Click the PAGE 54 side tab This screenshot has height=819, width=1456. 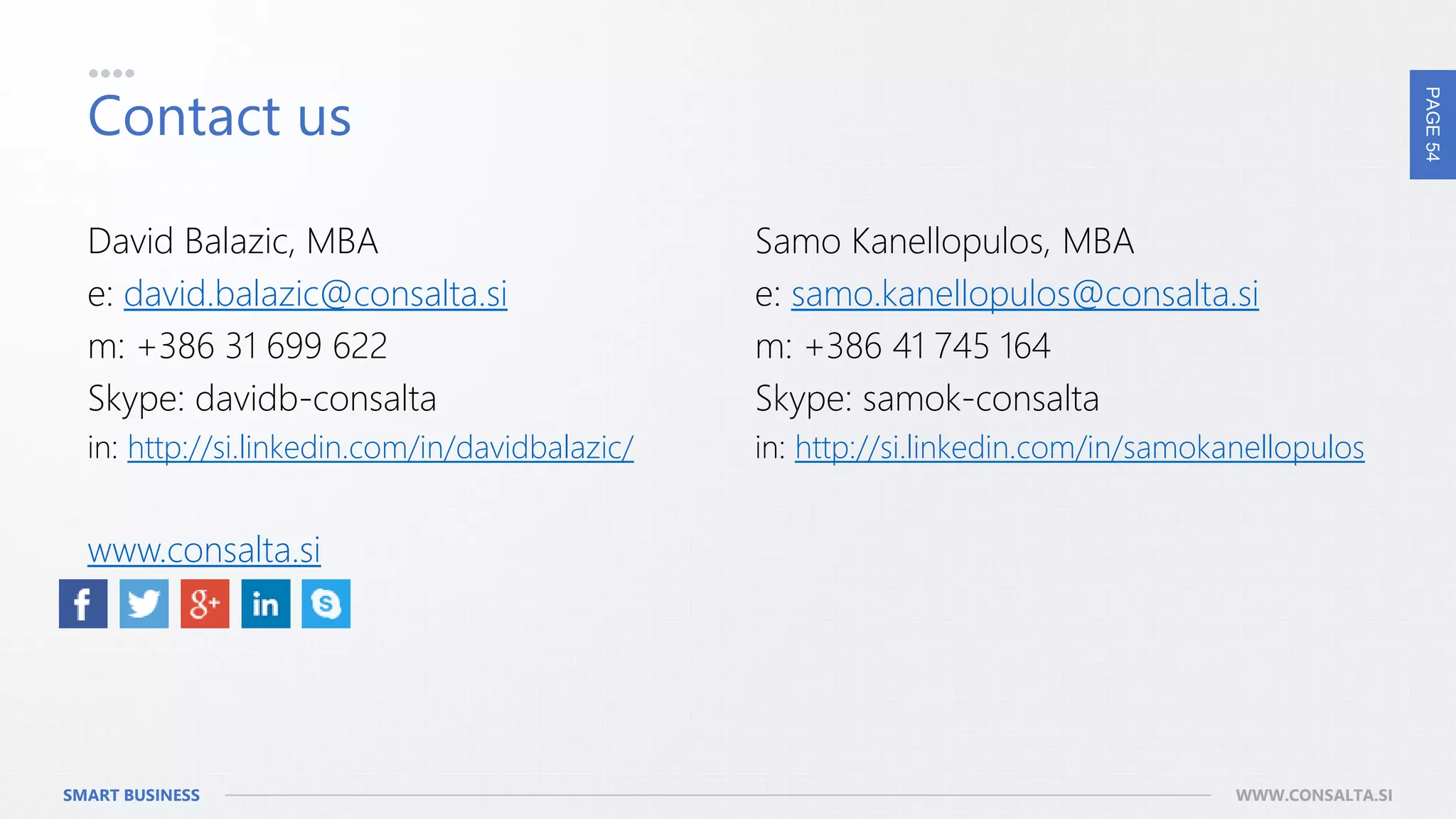click(1432, 124)
